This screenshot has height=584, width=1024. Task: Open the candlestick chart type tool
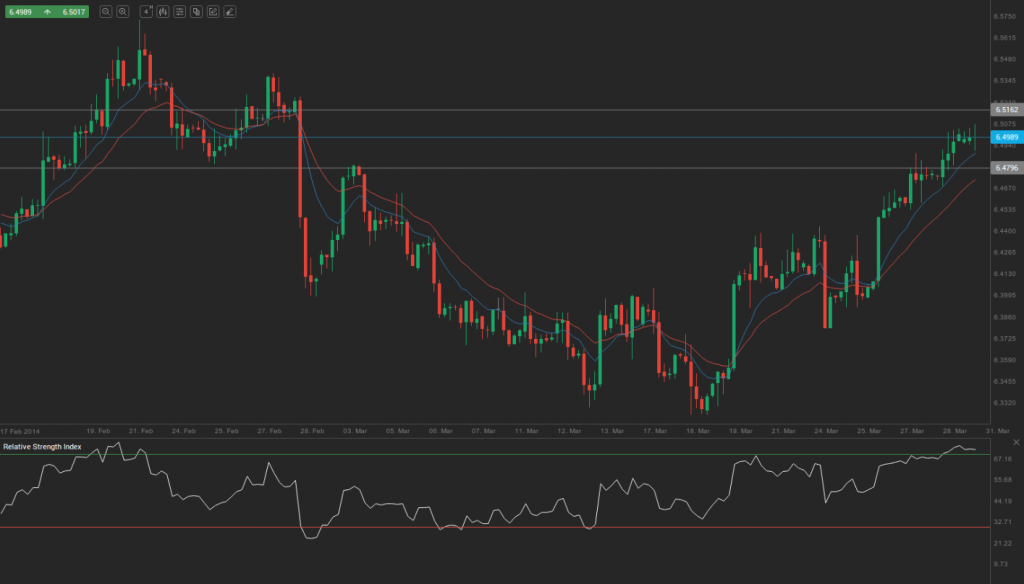click(164, 12)
